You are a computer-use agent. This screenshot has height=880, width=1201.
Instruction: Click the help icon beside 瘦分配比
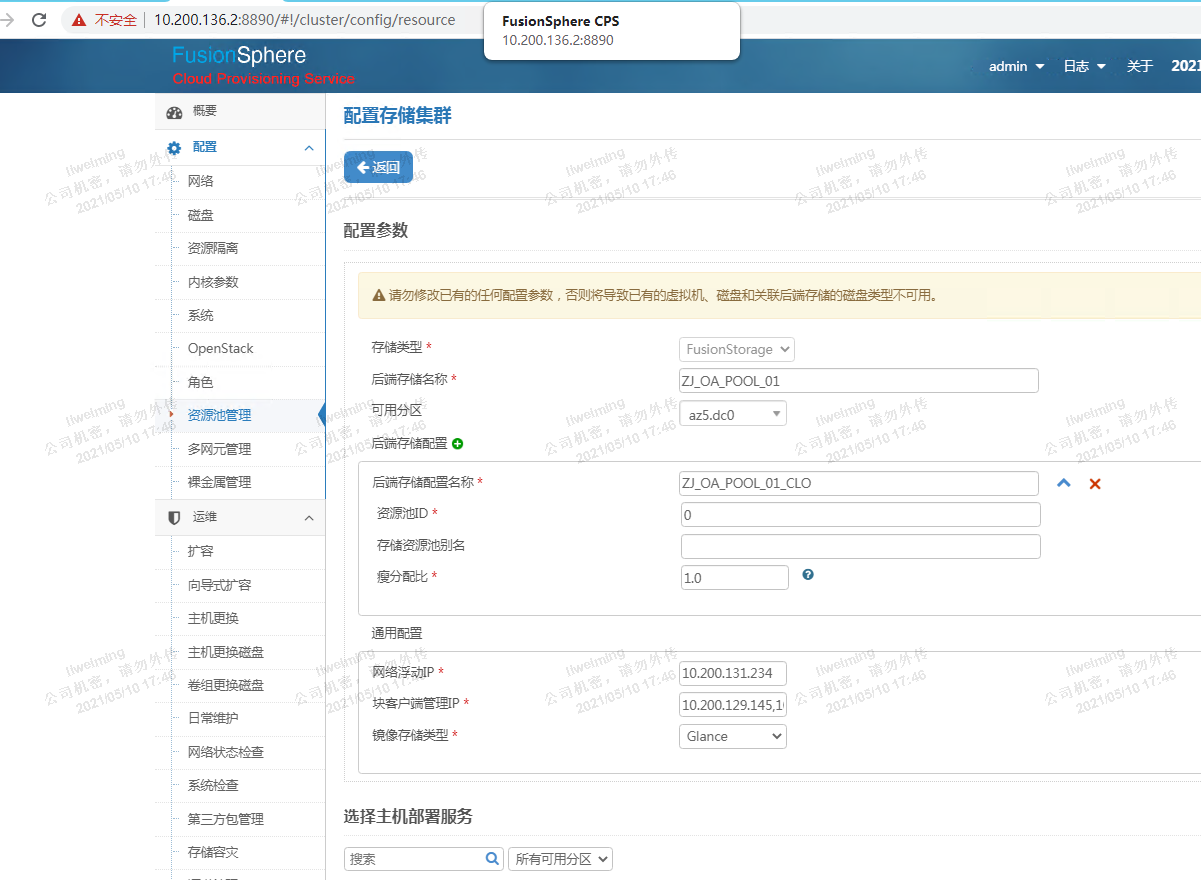pyautogui.click(x=808, y=575)
